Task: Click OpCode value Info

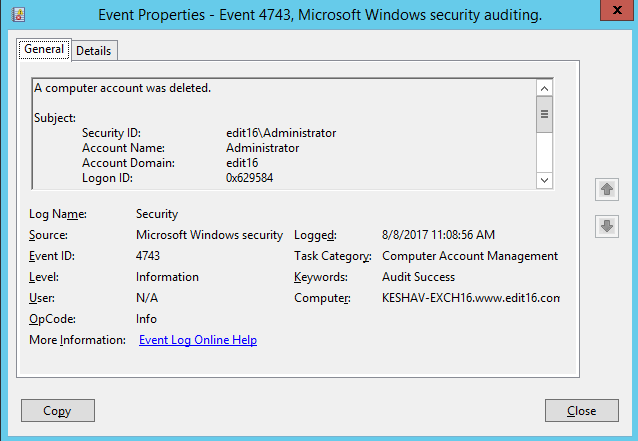Action: (146, 319)
